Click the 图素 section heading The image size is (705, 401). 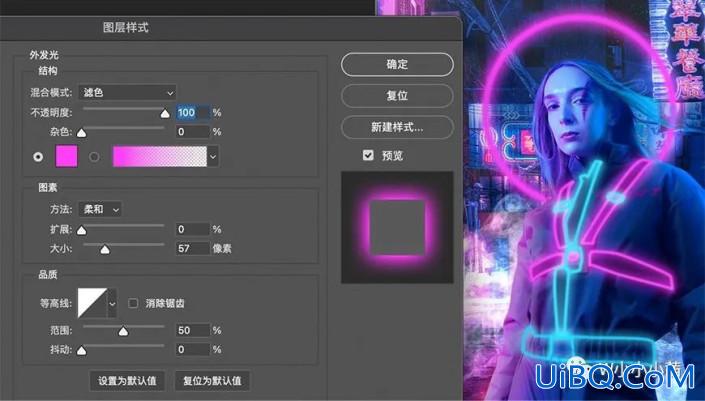point(48,187)
